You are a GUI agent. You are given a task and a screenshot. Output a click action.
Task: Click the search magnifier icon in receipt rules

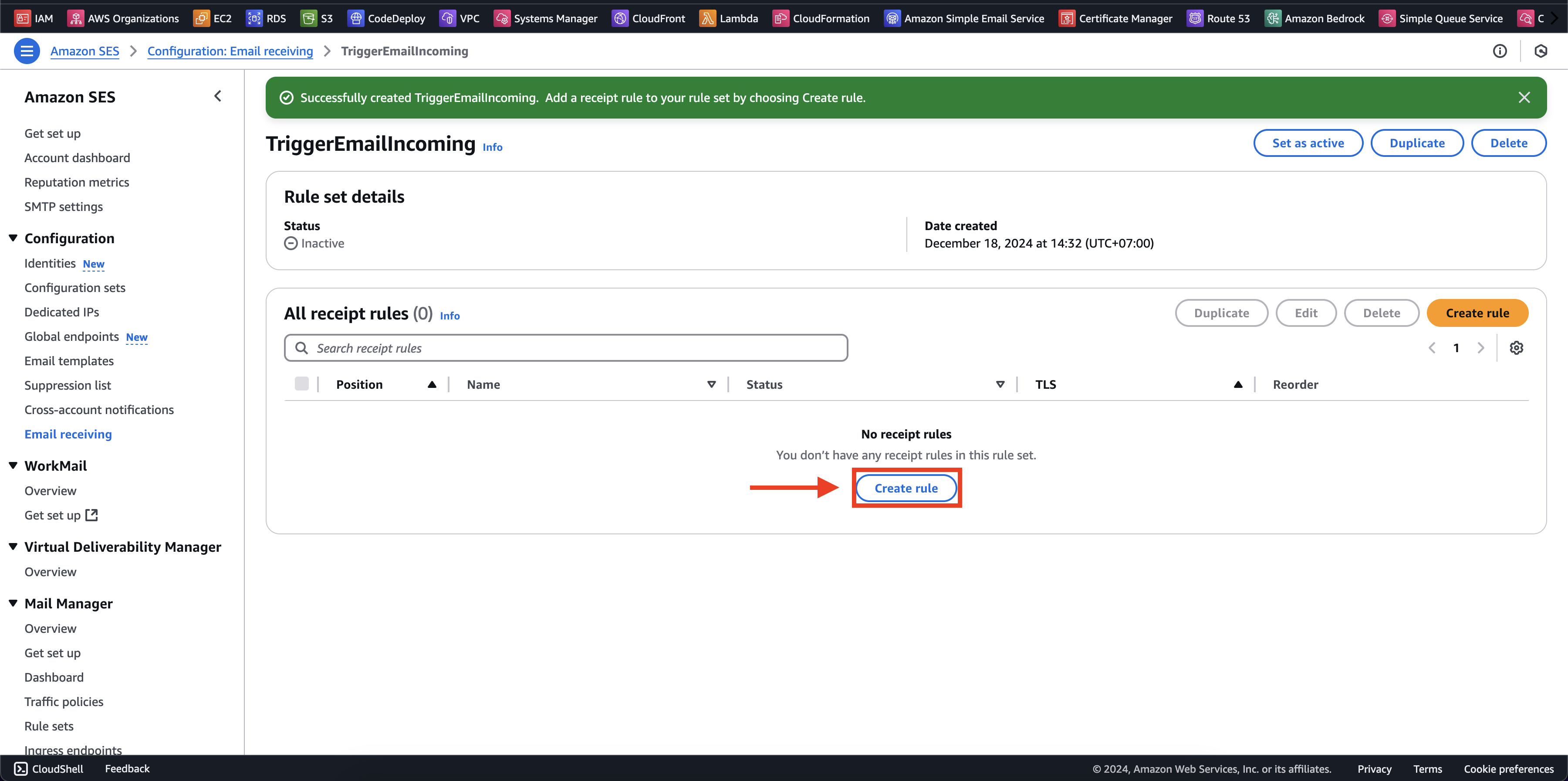coord(301,348)
